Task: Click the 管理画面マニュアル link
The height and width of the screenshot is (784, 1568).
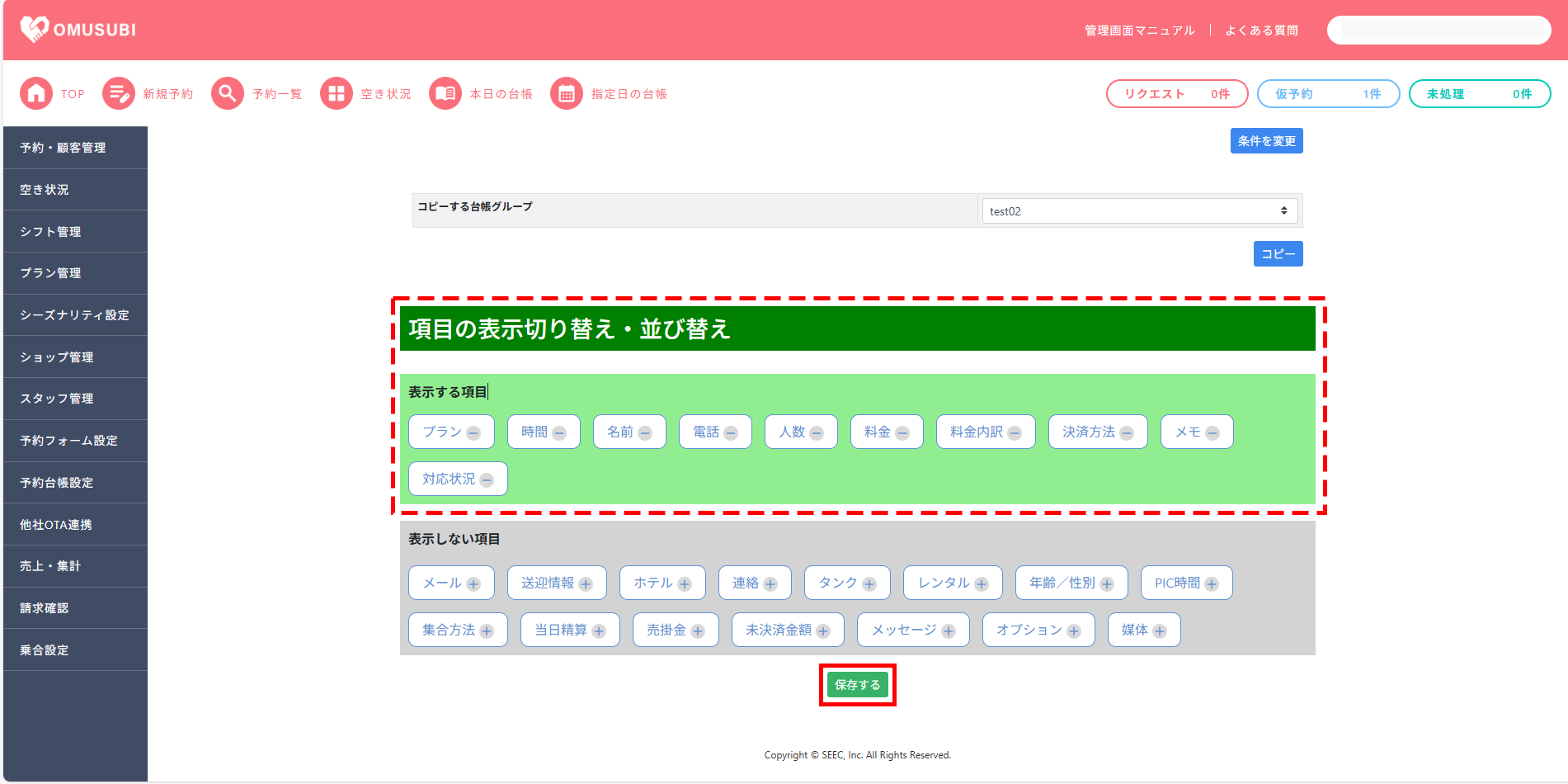Action: tap(1139, 31)
